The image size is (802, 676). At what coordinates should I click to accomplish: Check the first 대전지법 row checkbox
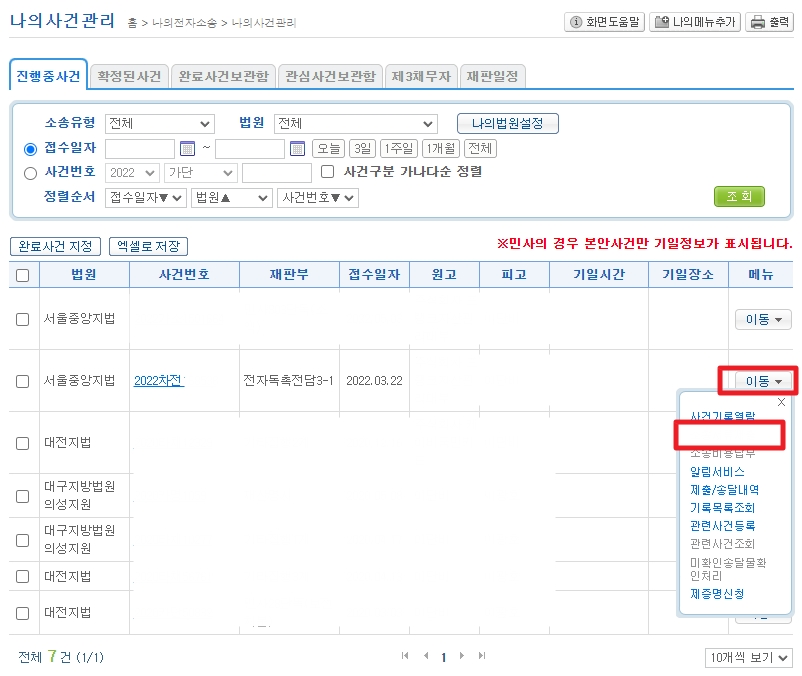[x=23, y=443]
